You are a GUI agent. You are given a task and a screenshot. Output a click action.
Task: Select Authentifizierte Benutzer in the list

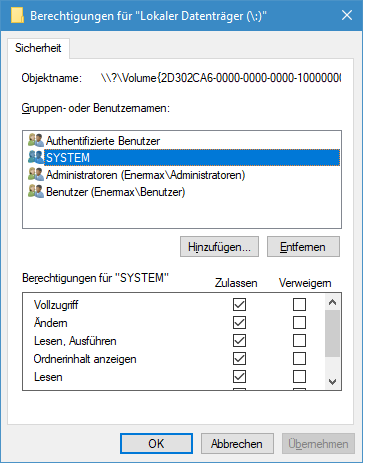pyautogui.click(x=182, y=141)
